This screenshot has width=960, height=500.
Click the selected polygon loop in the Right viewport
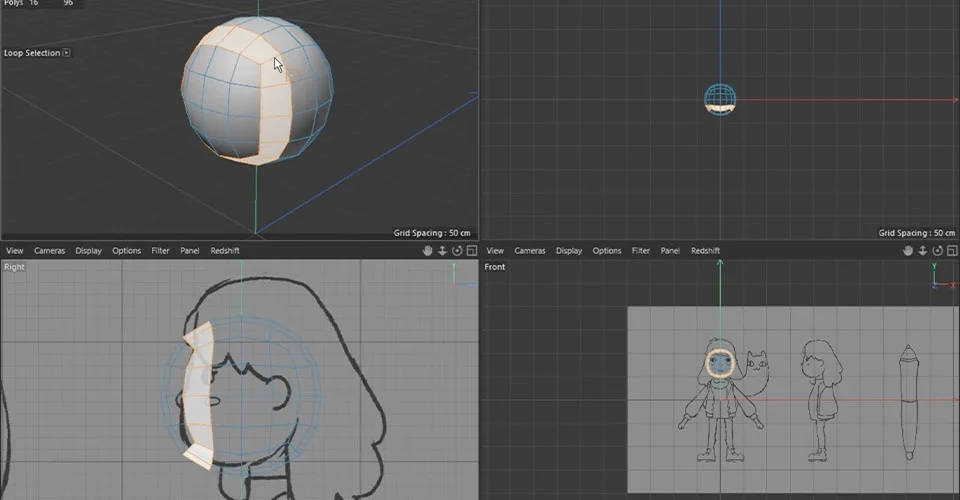click(x=199, y=395)
